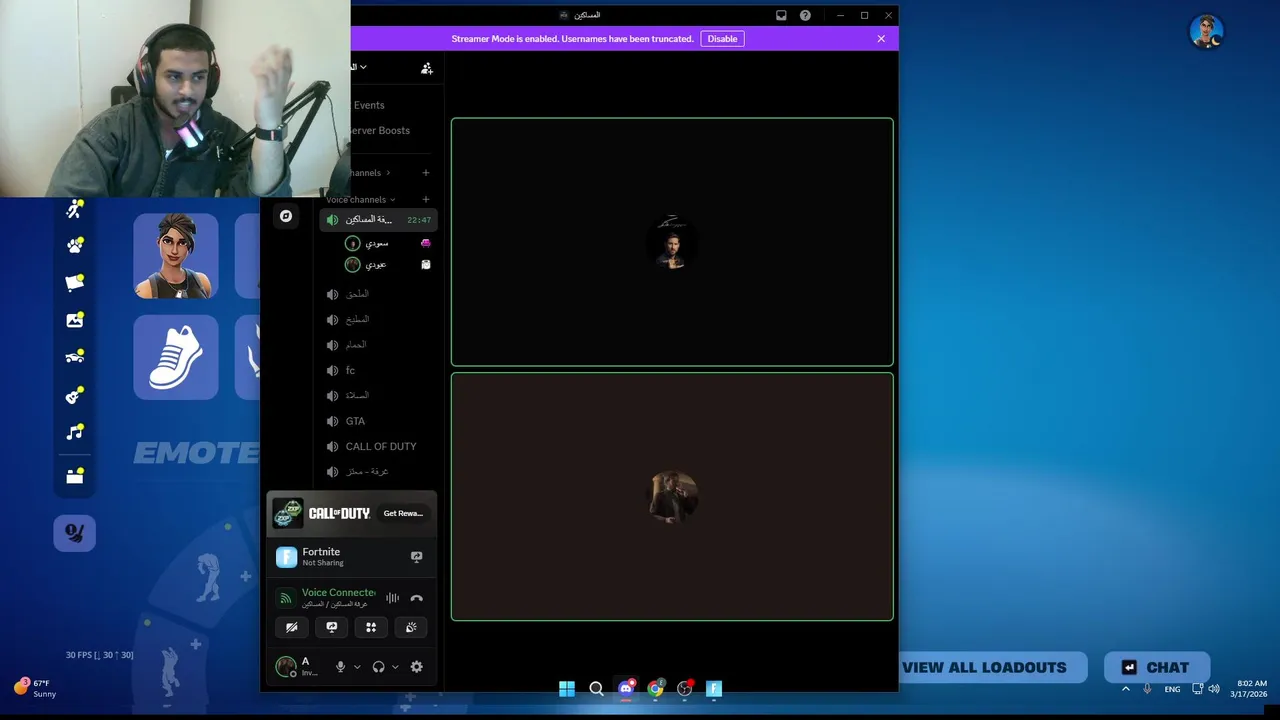The image size is (1280, 720).
Task: Select the active voice channel showing 22:47
Action: pyautogui.click(x=378, y=220)
